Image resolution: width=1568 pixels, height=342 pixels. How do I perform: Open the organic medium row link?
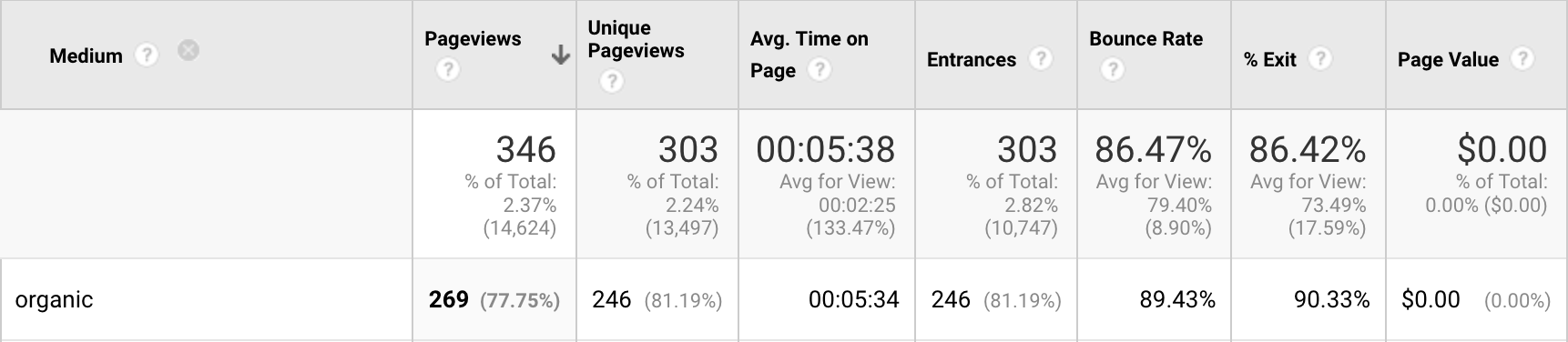54,300
